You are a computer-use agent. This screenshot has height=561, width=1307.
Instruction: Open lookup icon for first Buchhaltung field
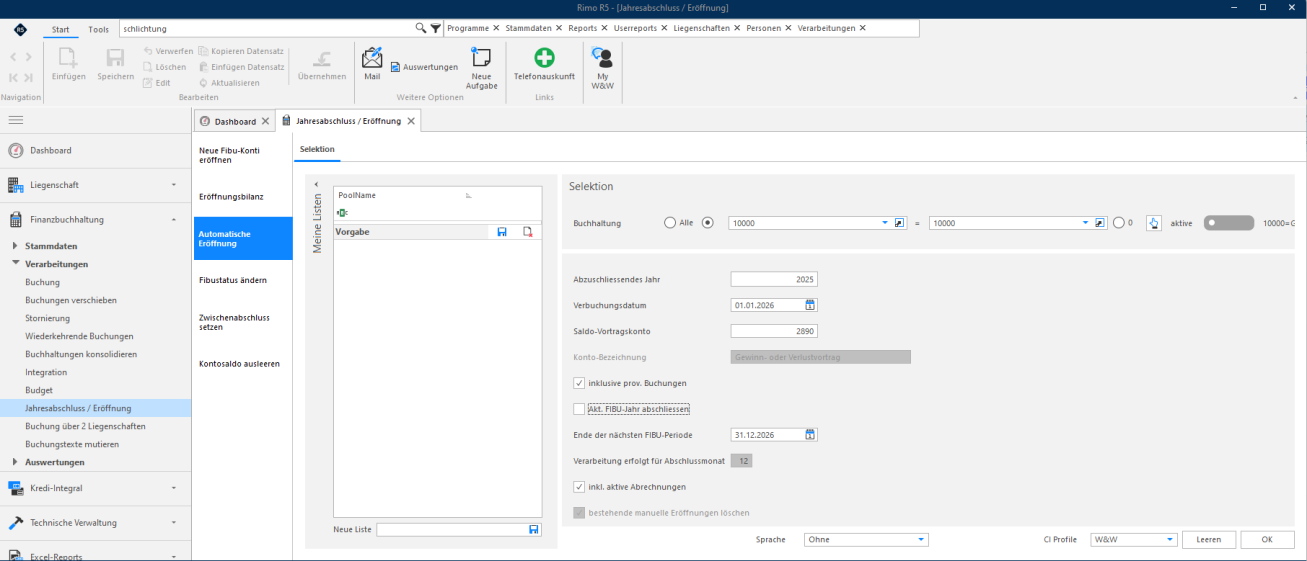click(x=899, y=223)
